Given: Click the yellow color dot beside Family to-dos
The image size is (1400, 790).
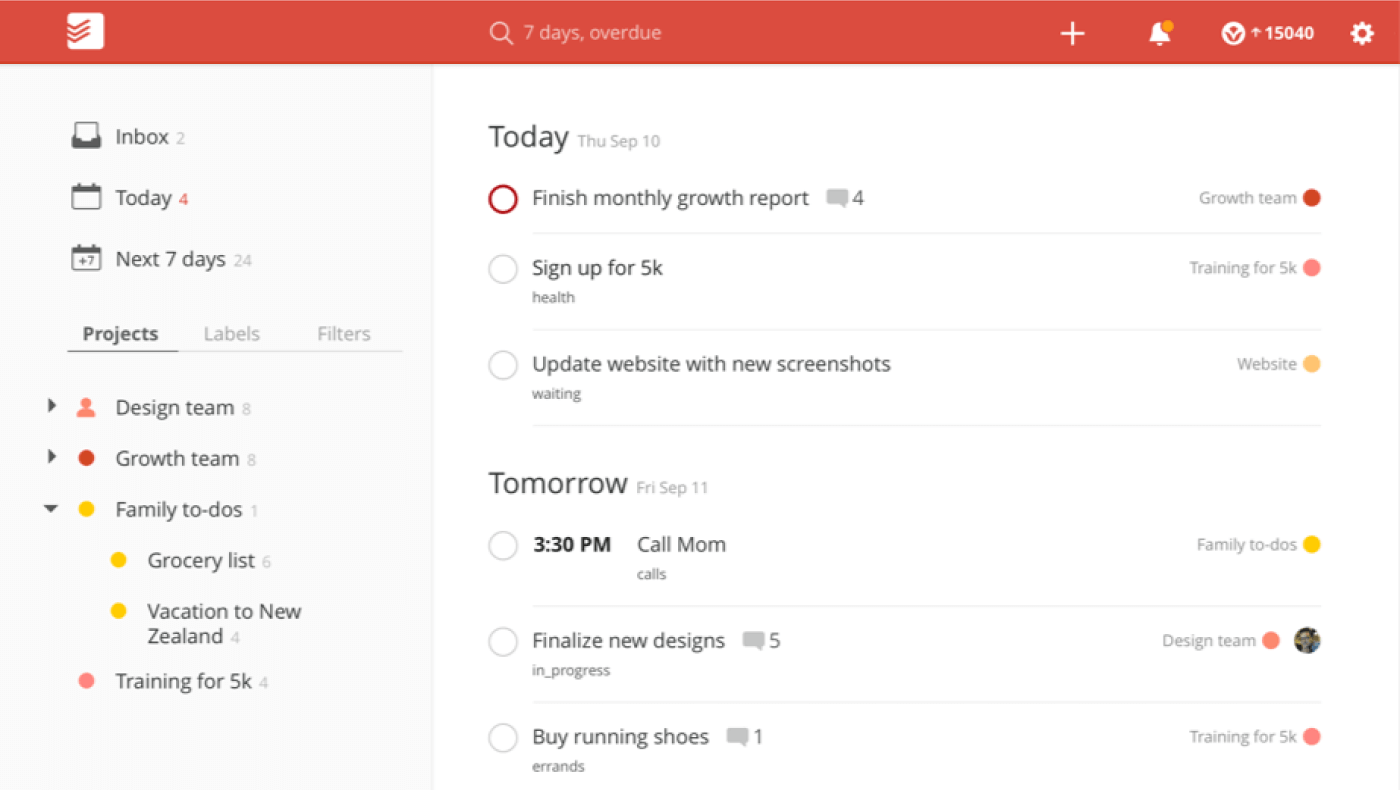Looking at the screenshot, I should [88, 508].
